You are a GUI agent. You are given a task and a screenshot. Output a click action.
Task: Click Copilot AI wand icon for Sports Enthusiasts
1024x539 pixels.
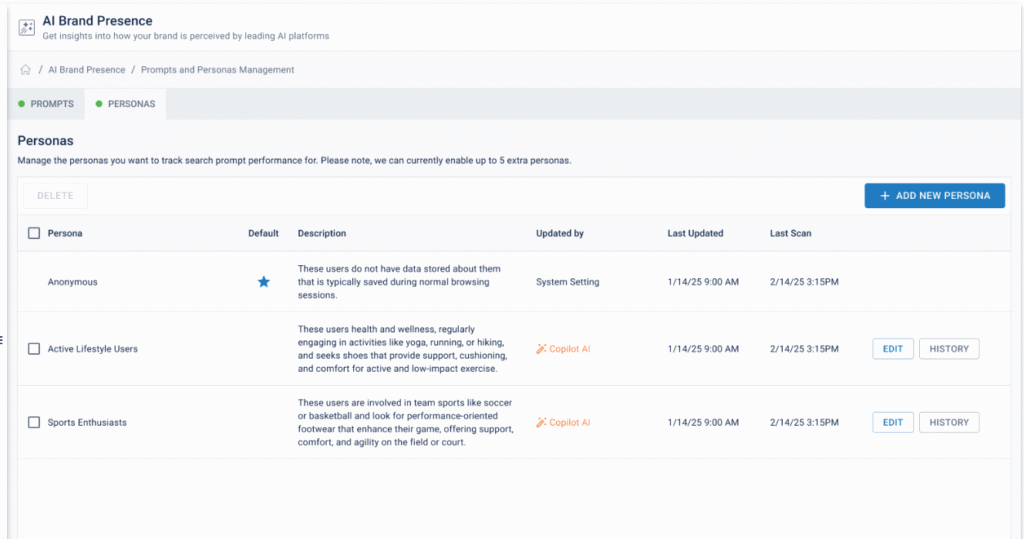click(x=541, y=423)
